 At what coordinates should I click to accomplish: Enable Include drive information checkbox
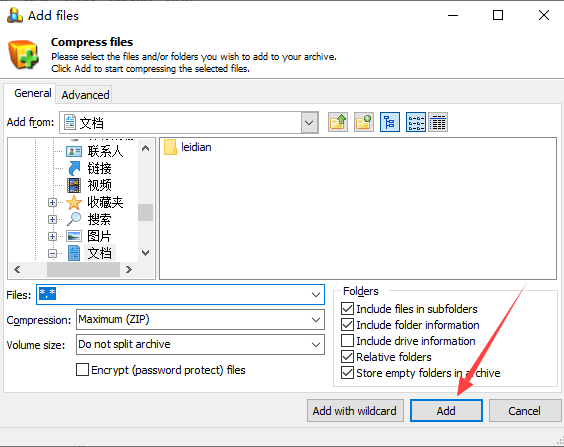pyautogui.click(x=347, y=341)
